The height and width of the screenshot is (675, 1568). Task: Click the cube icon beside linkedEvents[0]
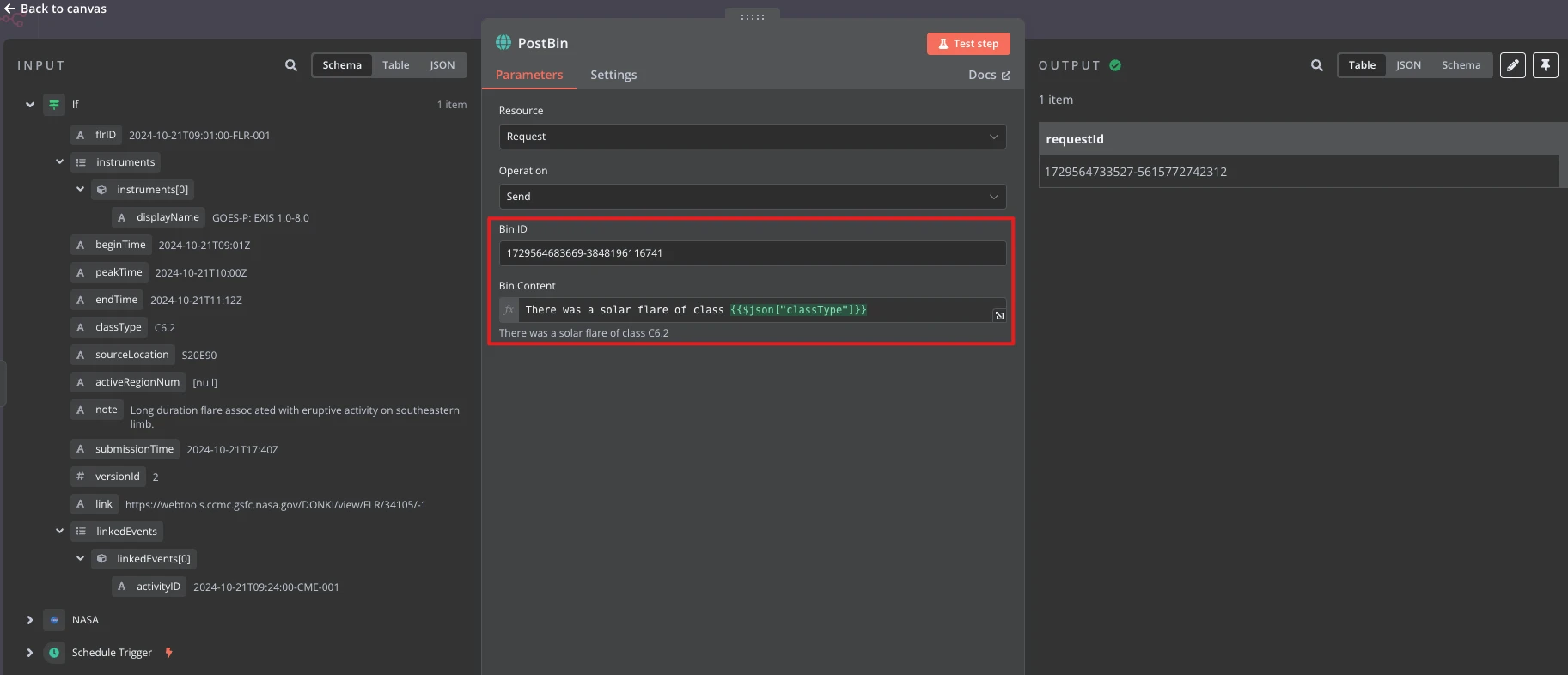pyautogui.click(x=101, y=559)
